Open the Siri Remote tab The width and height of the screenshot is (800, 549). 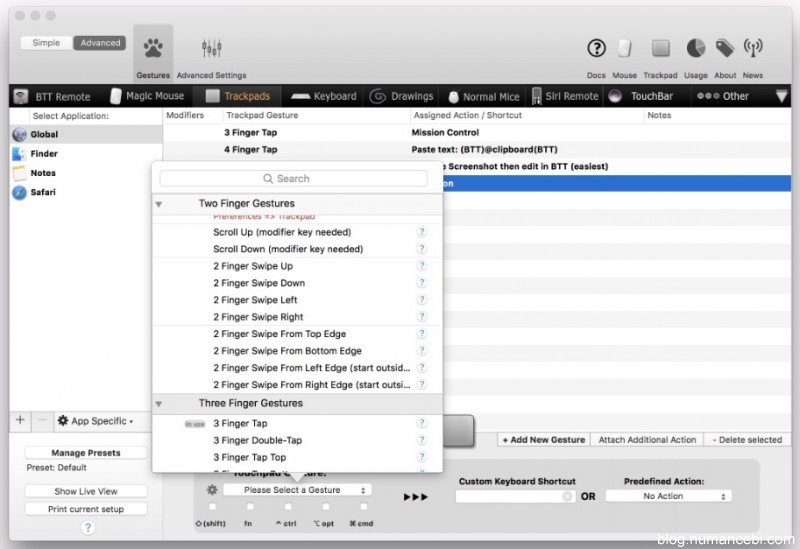pos(565,96)
